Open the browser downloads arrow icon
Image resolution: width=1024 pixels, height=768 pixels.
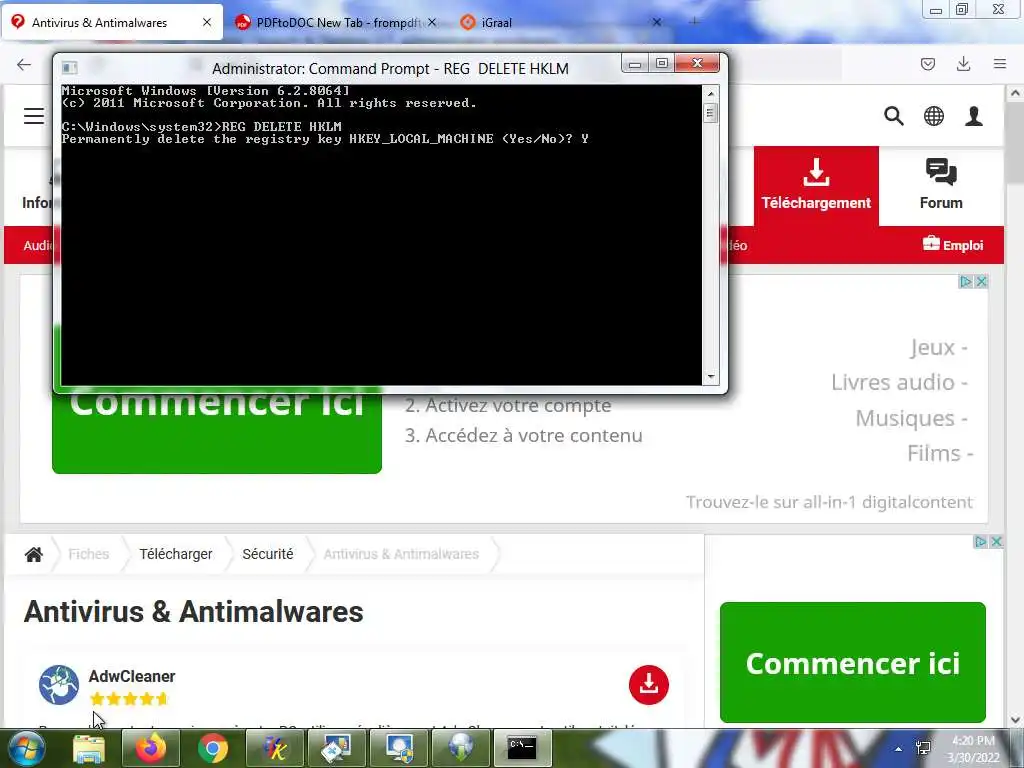963,64
